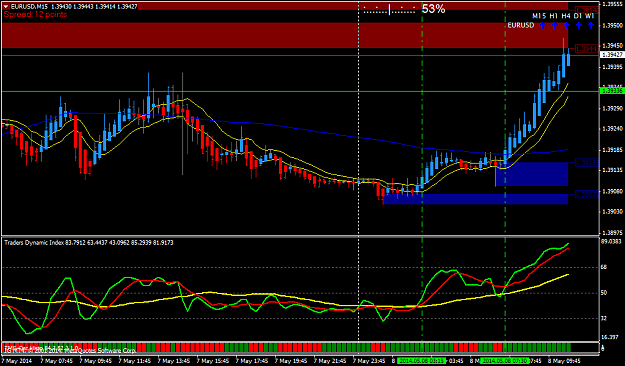This screenshot has height=366, width=625.
Task: Click the 53% strength reading
Action: [x=433, y=9]
